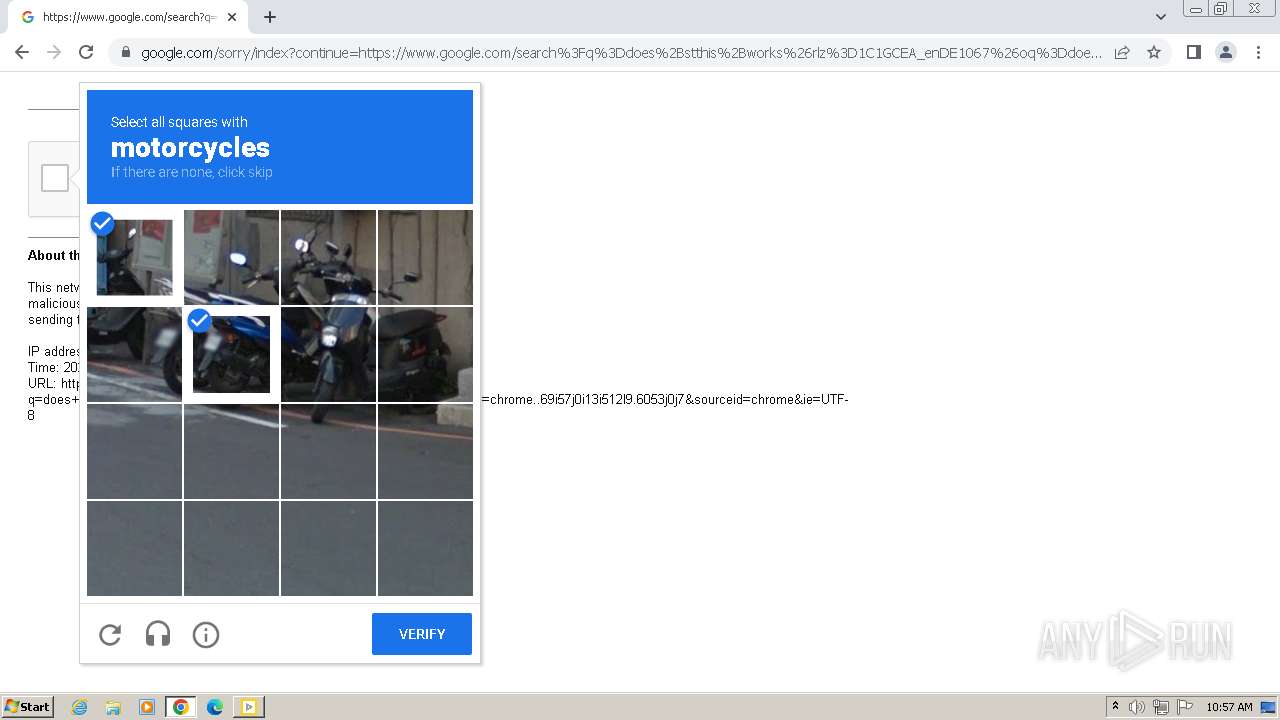Click Chrome icon in taskbar

(x=181, y=707)
